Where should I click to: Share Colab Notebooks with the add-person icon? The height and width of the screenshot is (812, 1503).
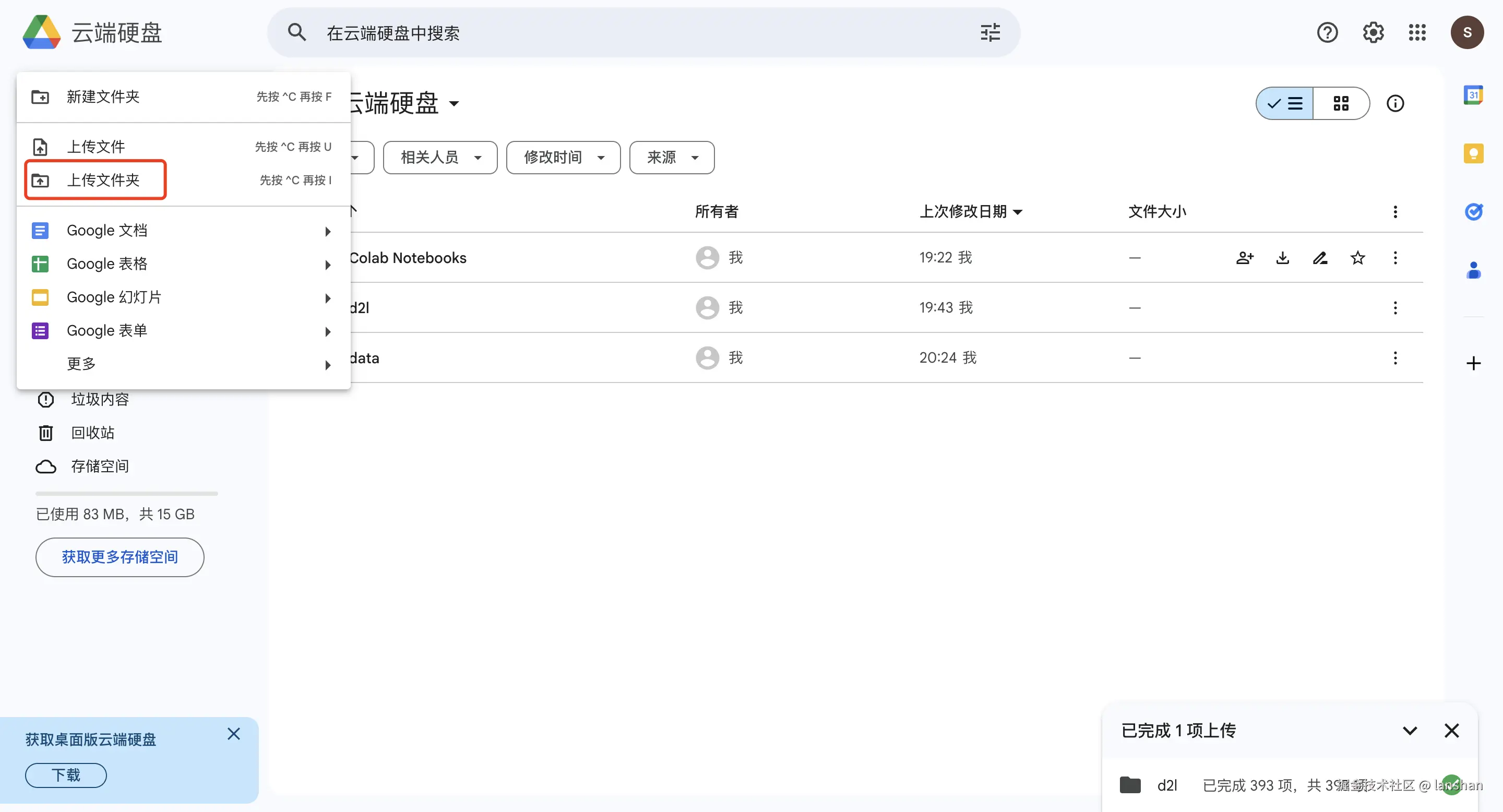coord(1244,258)
